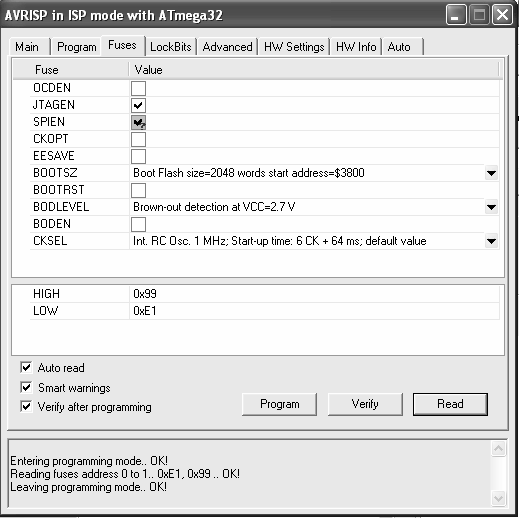Go to the Advanced tab

[227, 47]
